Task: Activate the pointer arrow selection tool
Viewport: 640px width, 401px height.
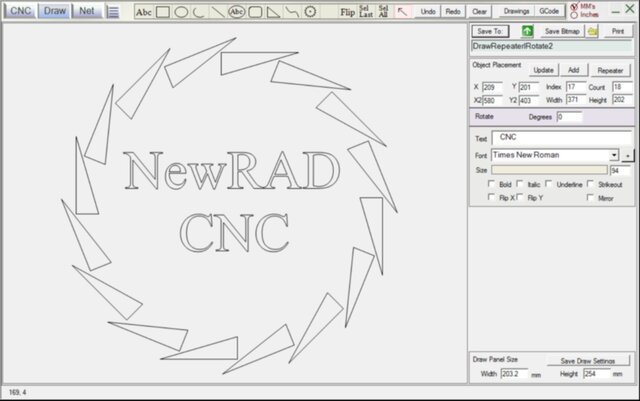Action: tap(402, 12)
